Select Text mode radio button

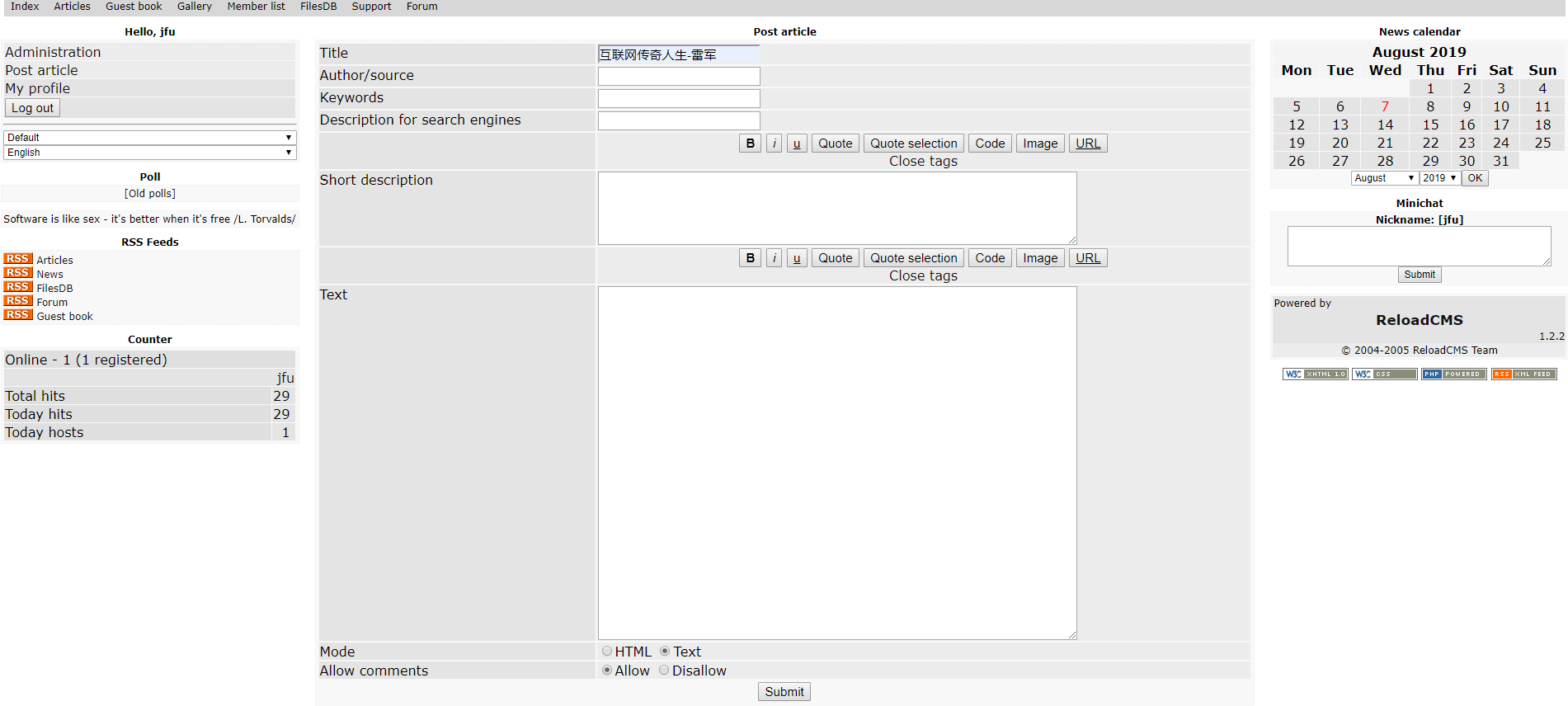(x=664, y=651)
